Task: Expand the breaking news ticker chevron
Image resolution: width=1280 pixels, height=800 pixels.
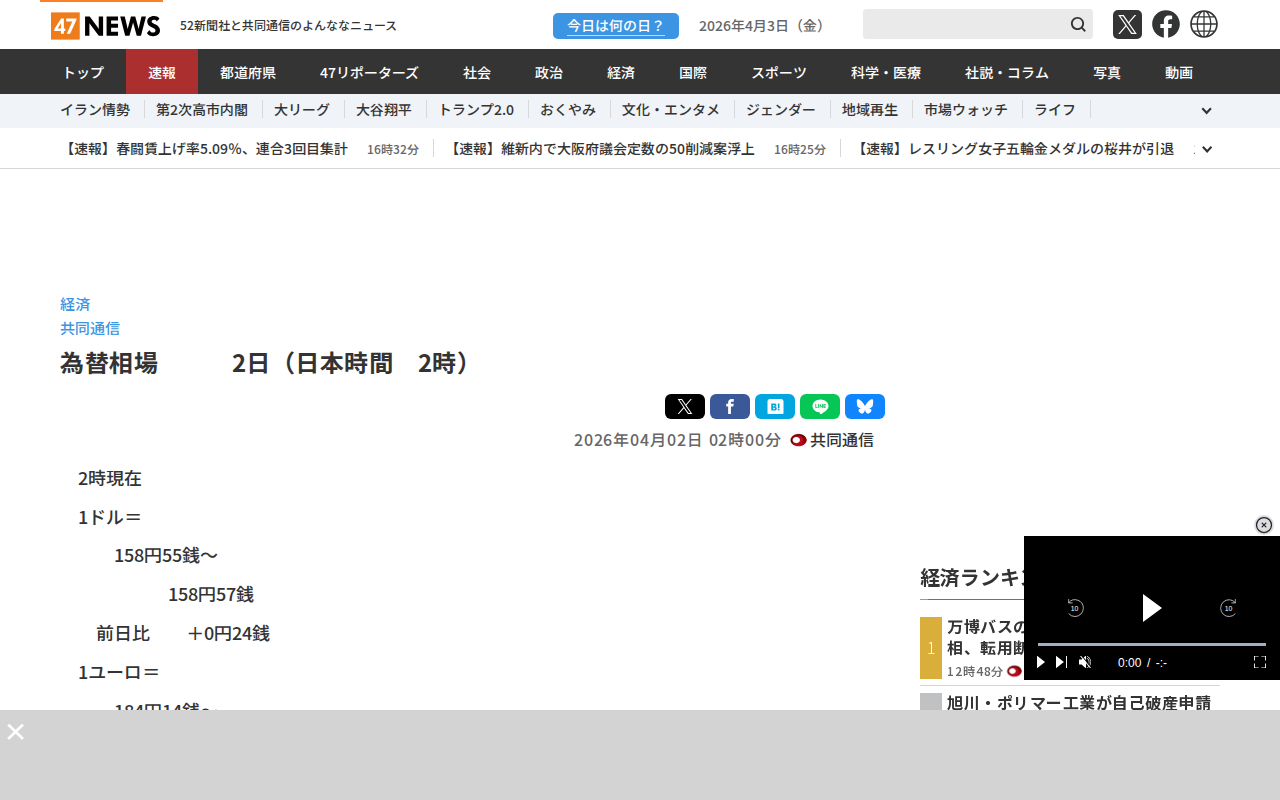Action: [x=1206, y=149]
